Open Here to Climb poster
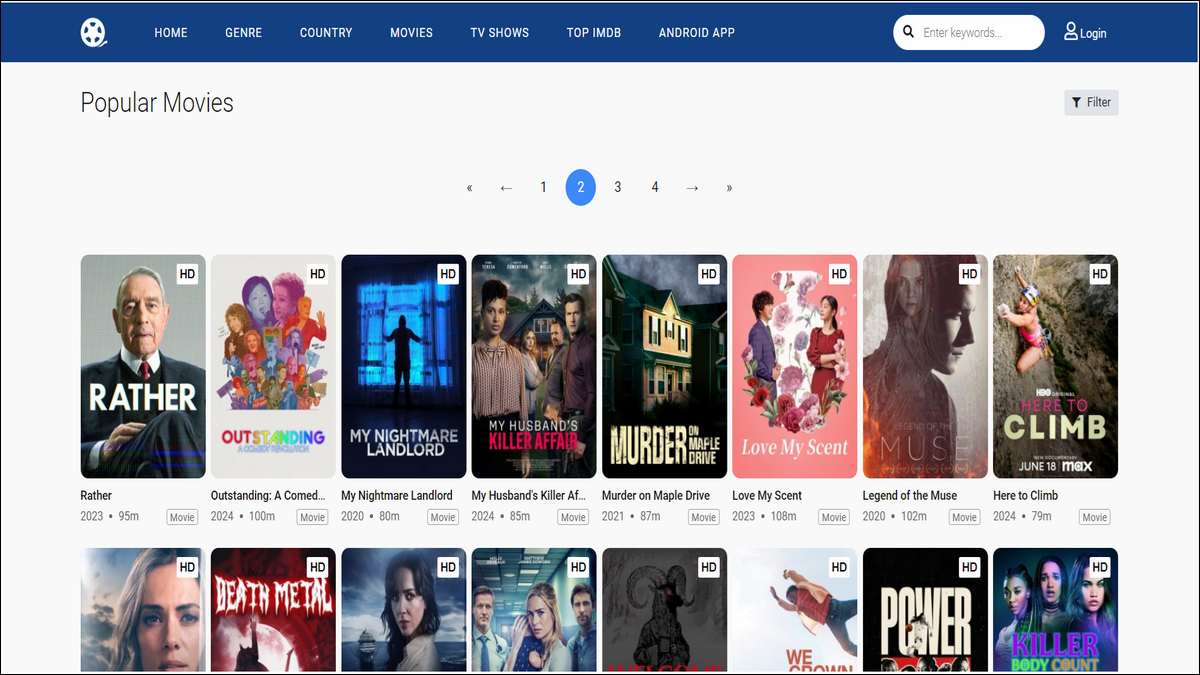The image size is (1200, 675). [1056, 366]
